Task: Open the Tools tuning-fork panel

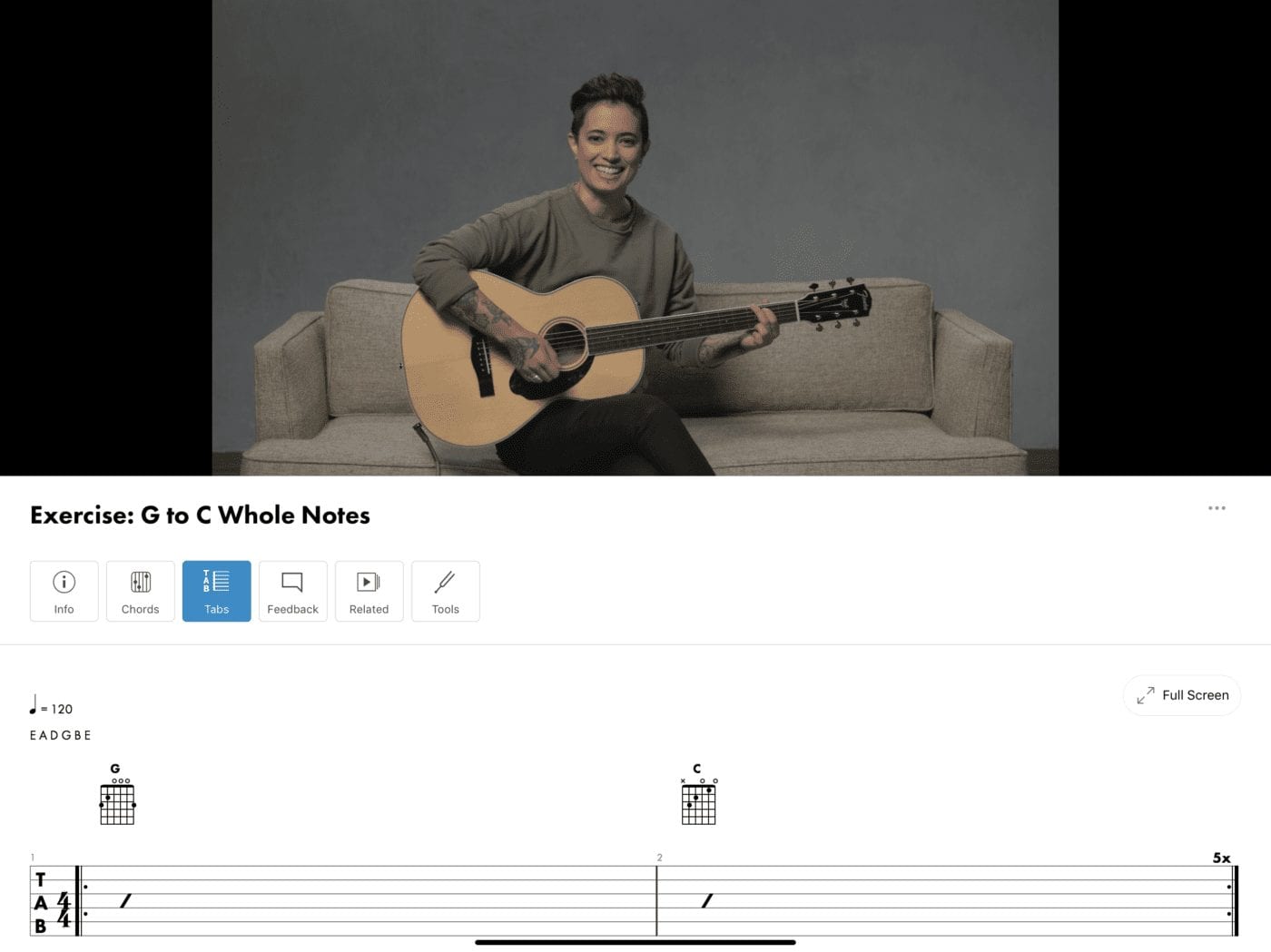Action: pos(445,591)
